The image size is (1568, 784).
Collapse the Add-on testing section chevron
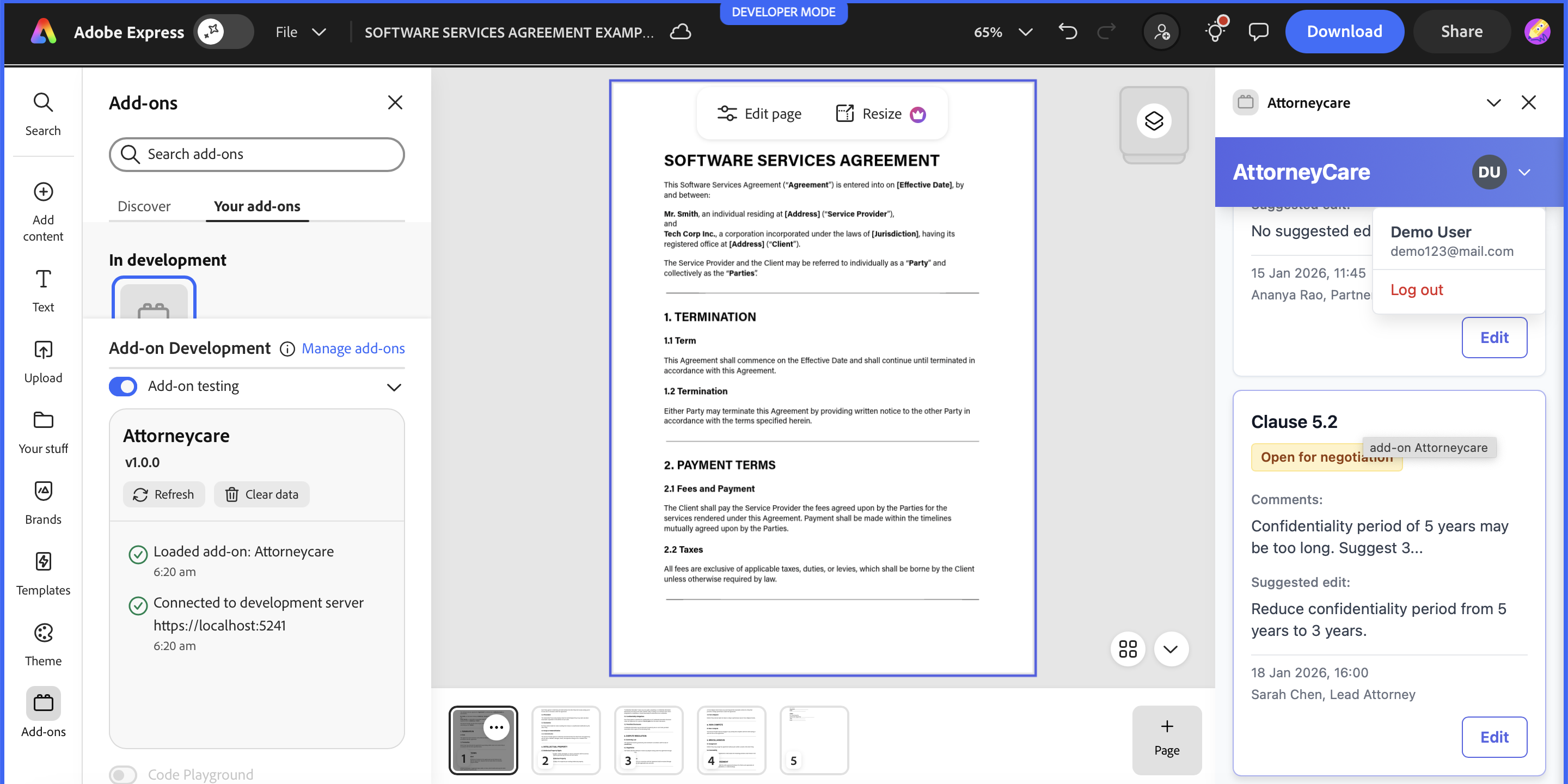(x=394, y=387)
